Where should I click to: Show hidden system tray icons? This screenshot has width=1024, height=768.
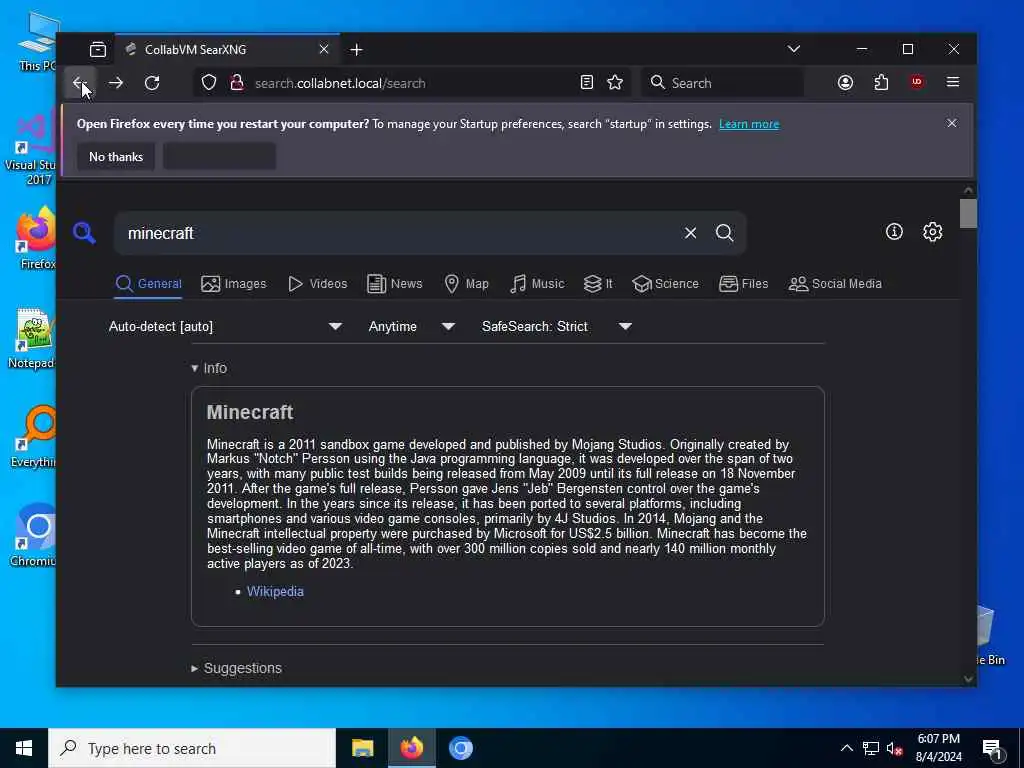[846, 748]
